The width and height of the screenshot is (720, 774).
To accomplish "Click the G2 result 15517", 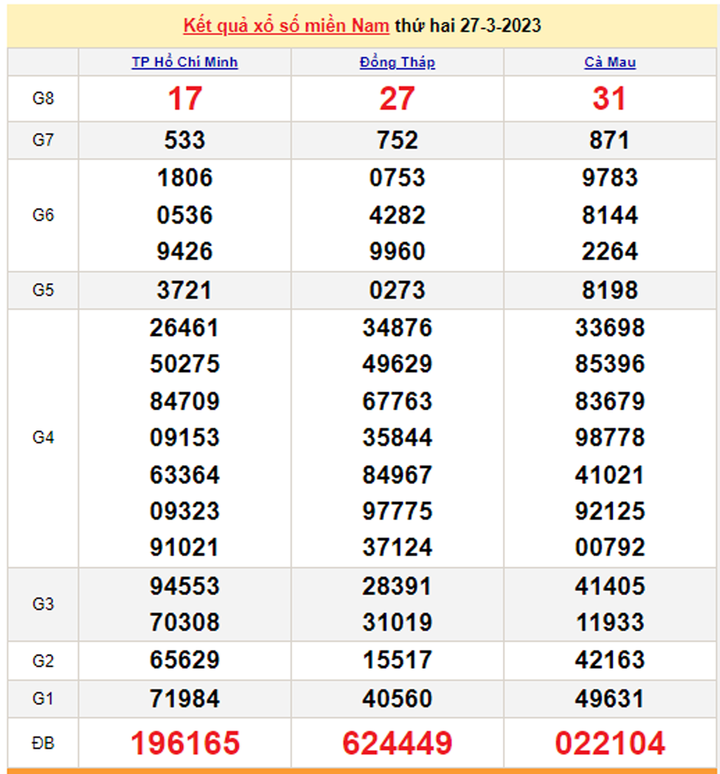I will (x=397, y=660).
